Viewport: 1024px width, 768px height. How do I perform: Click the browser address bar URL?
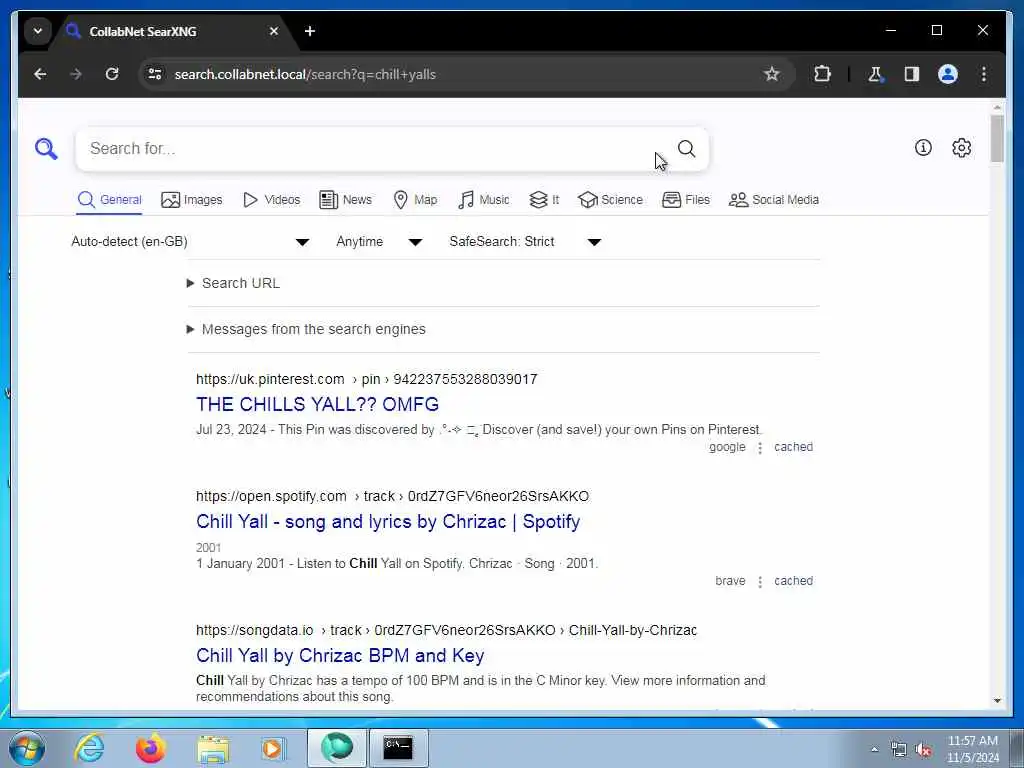coord(305,74)
